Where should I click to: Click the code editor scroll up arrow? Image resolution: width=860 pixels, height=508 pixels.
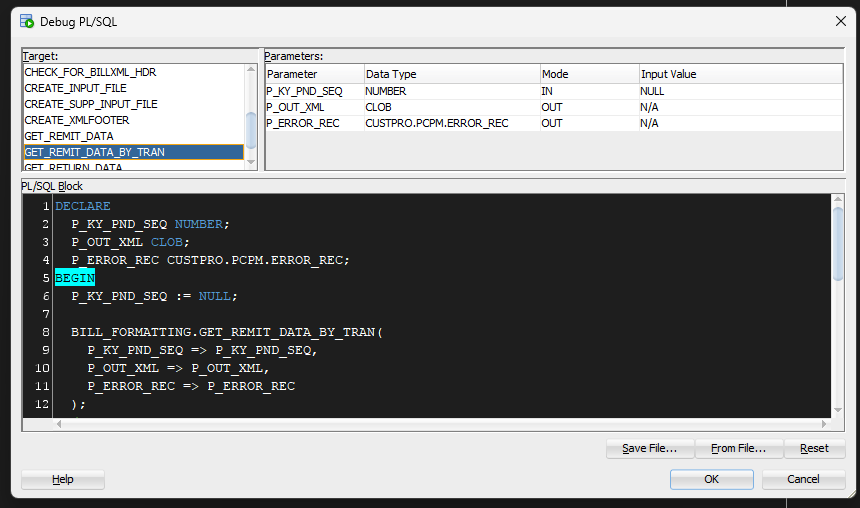(838, 199)
